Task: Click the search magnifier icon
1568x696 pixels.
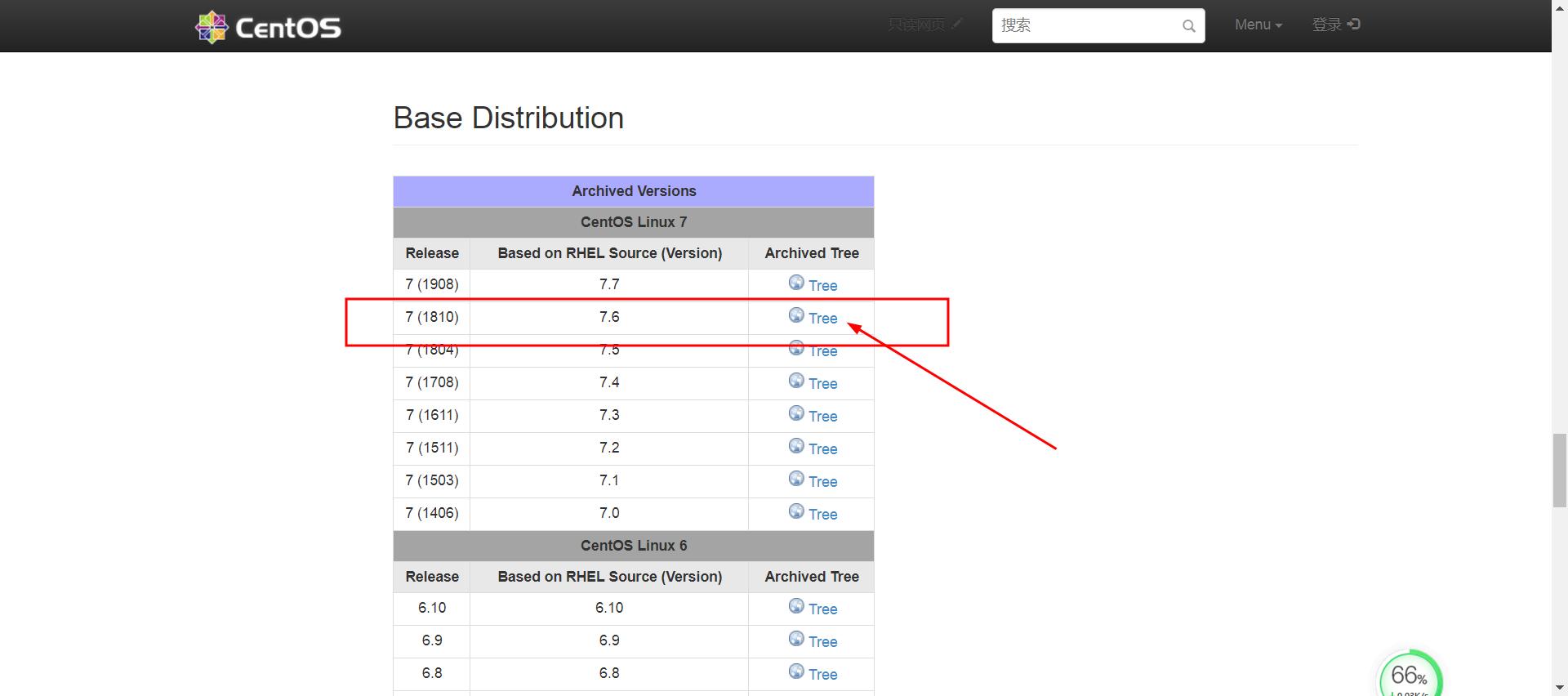Action: [x=1189, y=26]
